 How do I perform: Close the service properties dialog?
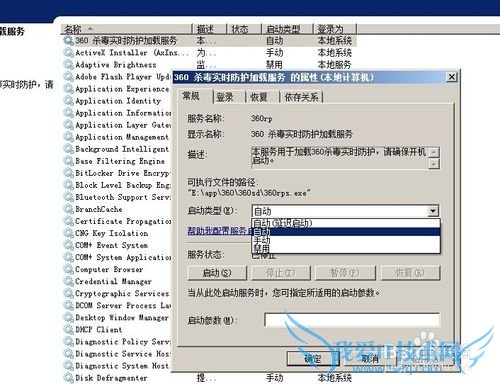click(451, 77)
